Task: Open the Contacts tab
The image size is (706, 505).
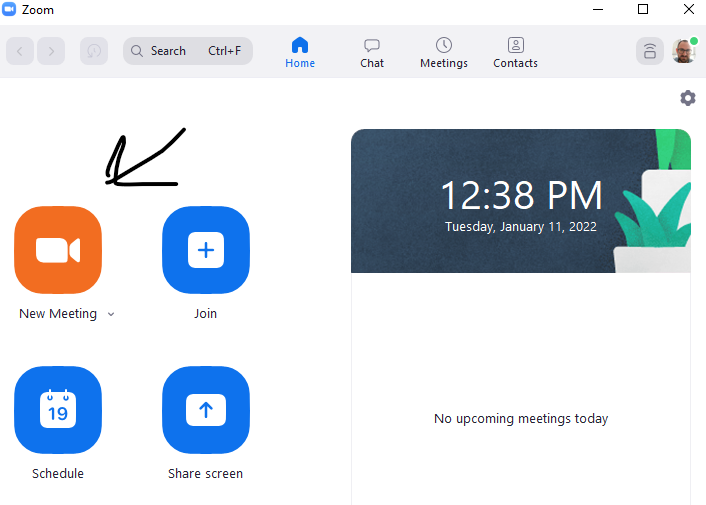Action: pos(516,52)
